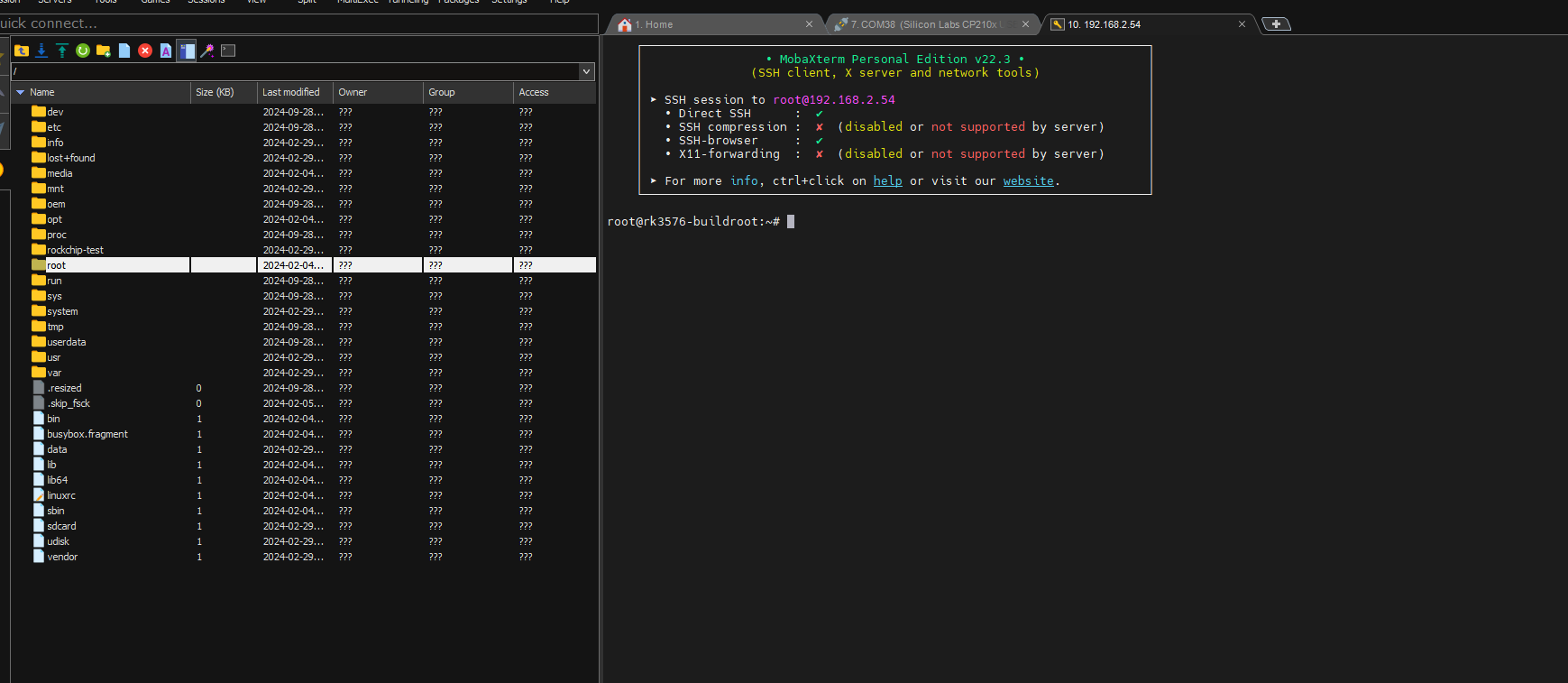This screenshot has width=1568, height=683.
Task: Select the info folder icon
Action: pyautogui.click(x=39, y=143)
